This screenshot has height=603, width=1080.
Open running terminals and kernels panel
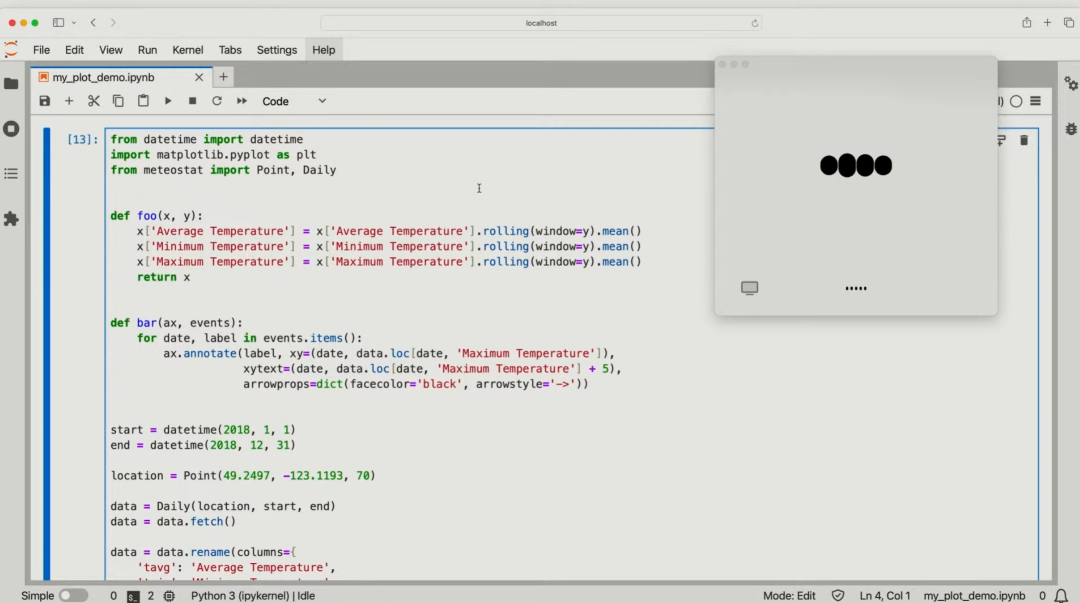(x=11, y=129)
